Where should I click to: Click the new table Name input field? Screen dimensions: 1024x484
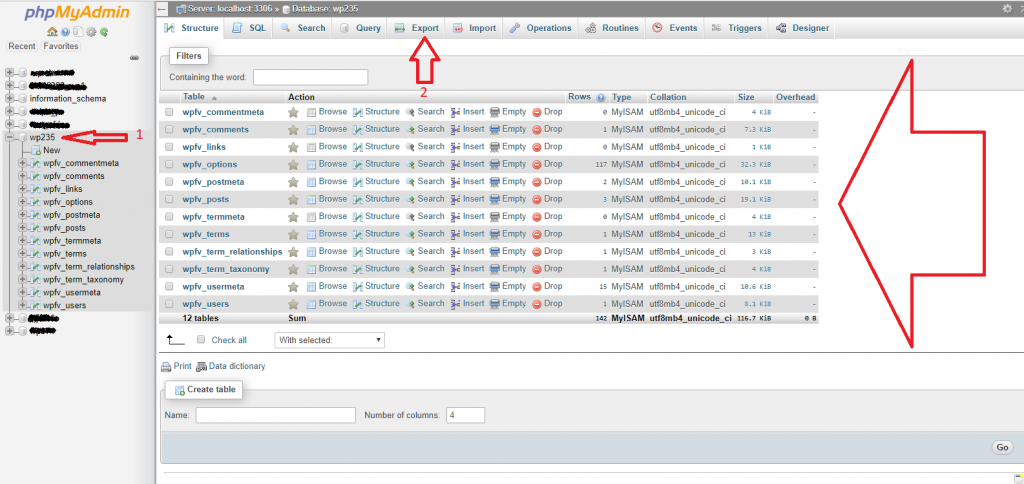(x=276, y=415)
